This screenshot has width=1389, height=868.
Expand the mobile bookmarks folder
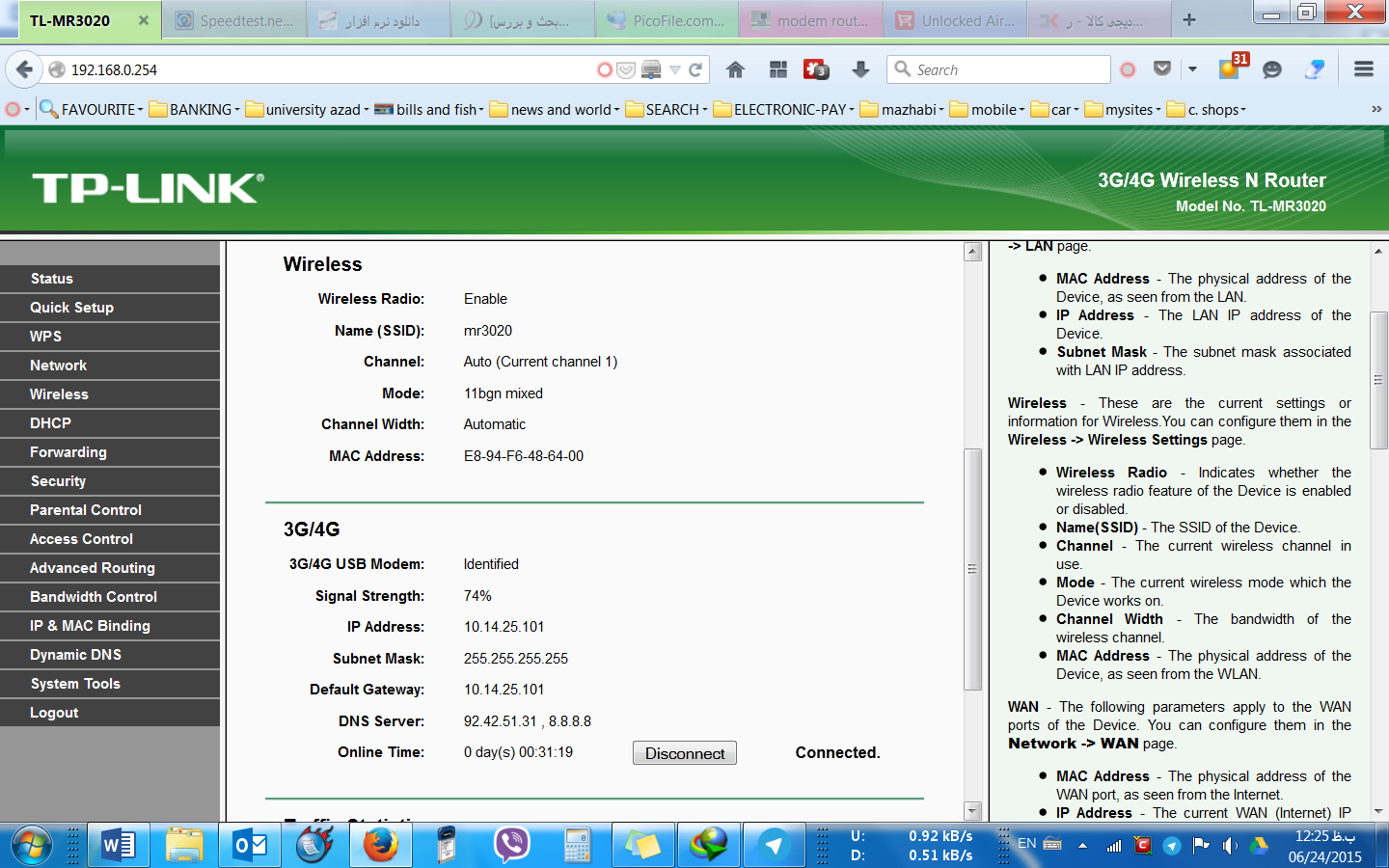(988, 109)
